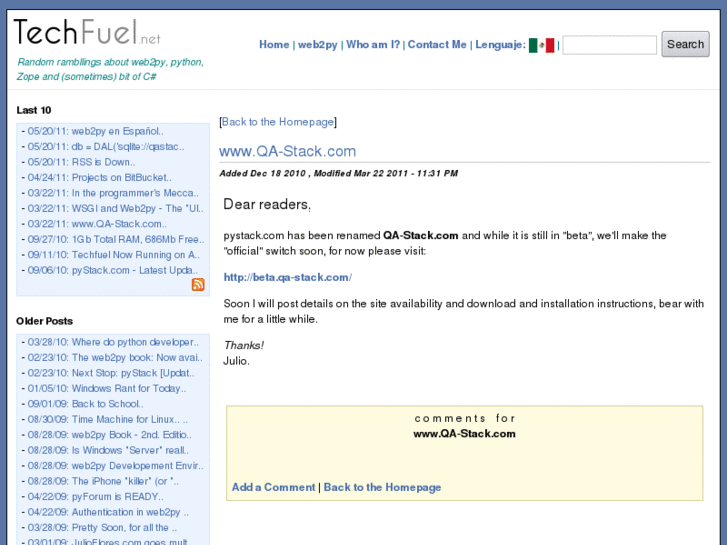This screenshot has height=545, width=727.
Task: Open the Home menu link
Action: pos(274,45)
